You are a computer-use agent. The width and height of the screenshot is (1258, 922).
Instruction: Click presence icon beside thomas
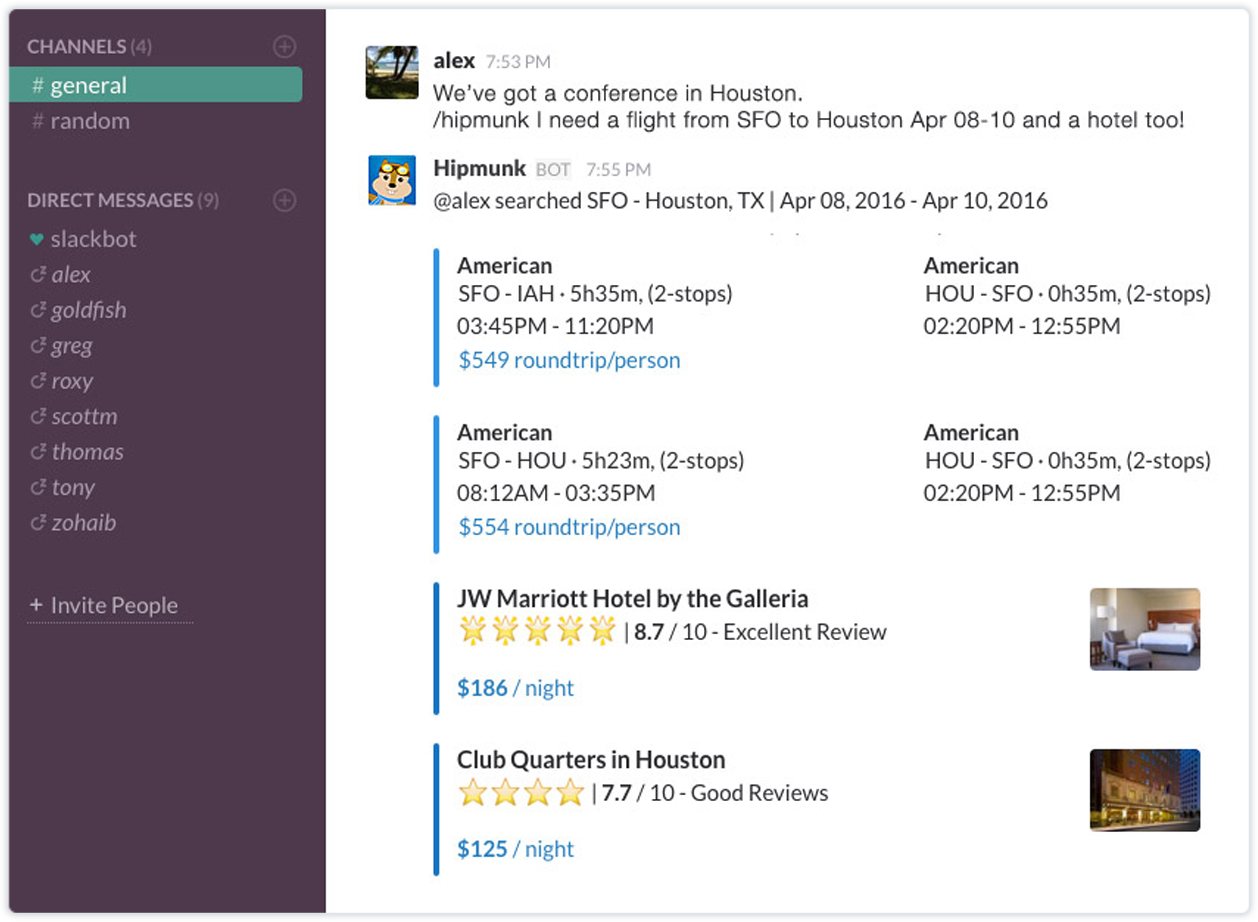tap(38, 452)
